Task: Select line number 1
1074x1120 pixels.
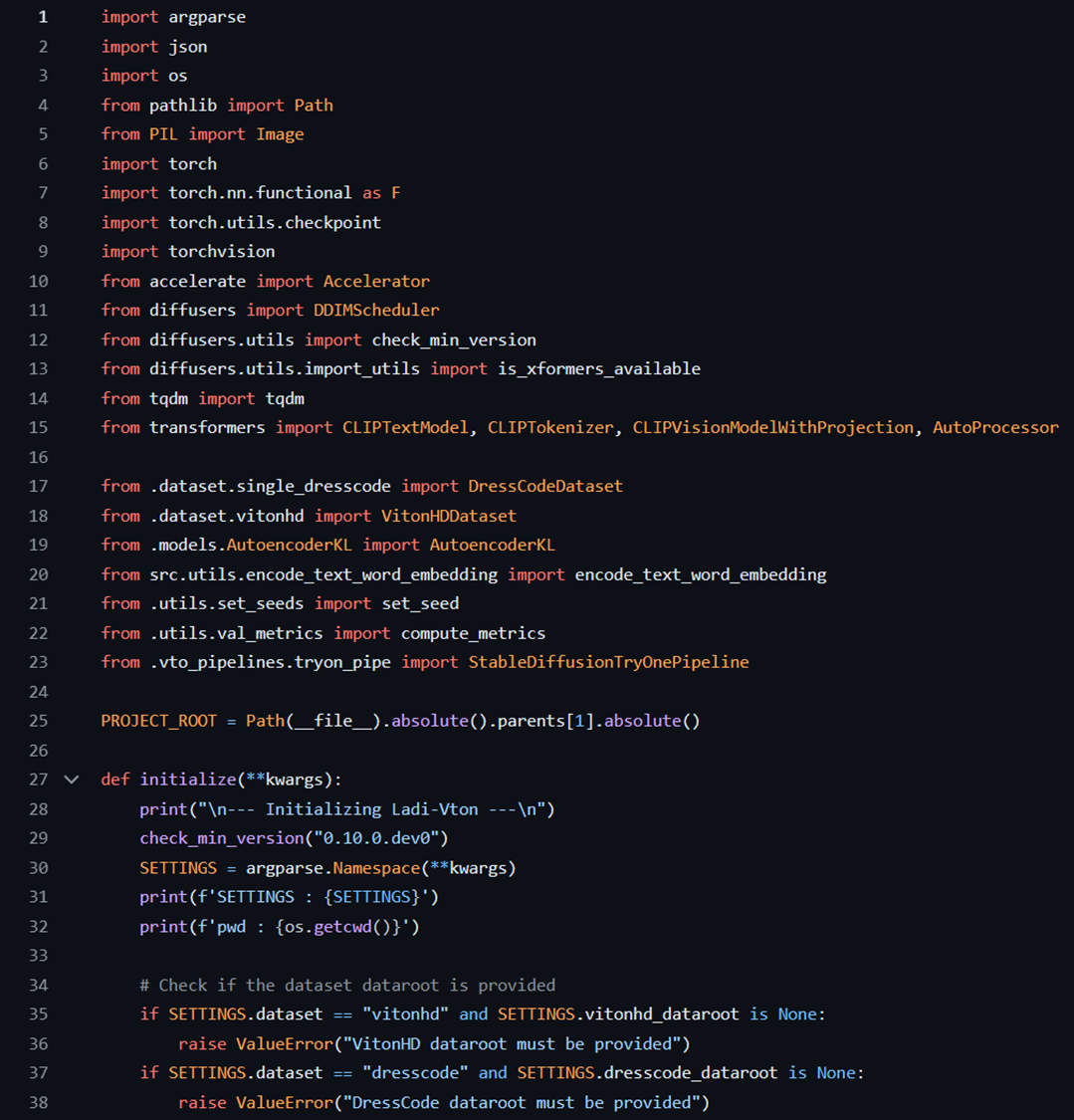Action: click(x=43, y=17)
